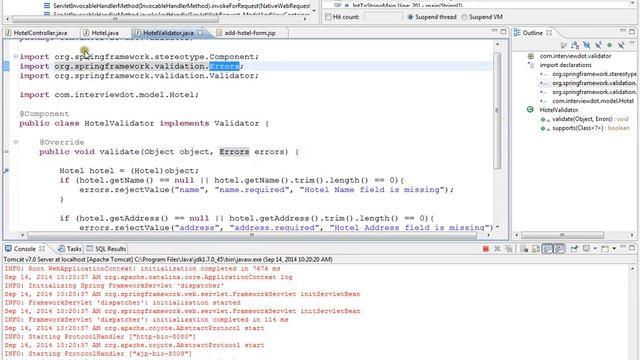Toggle Show Console When Standard Error Changes
Screen dimensions: 640x360
tap(559, 249)
